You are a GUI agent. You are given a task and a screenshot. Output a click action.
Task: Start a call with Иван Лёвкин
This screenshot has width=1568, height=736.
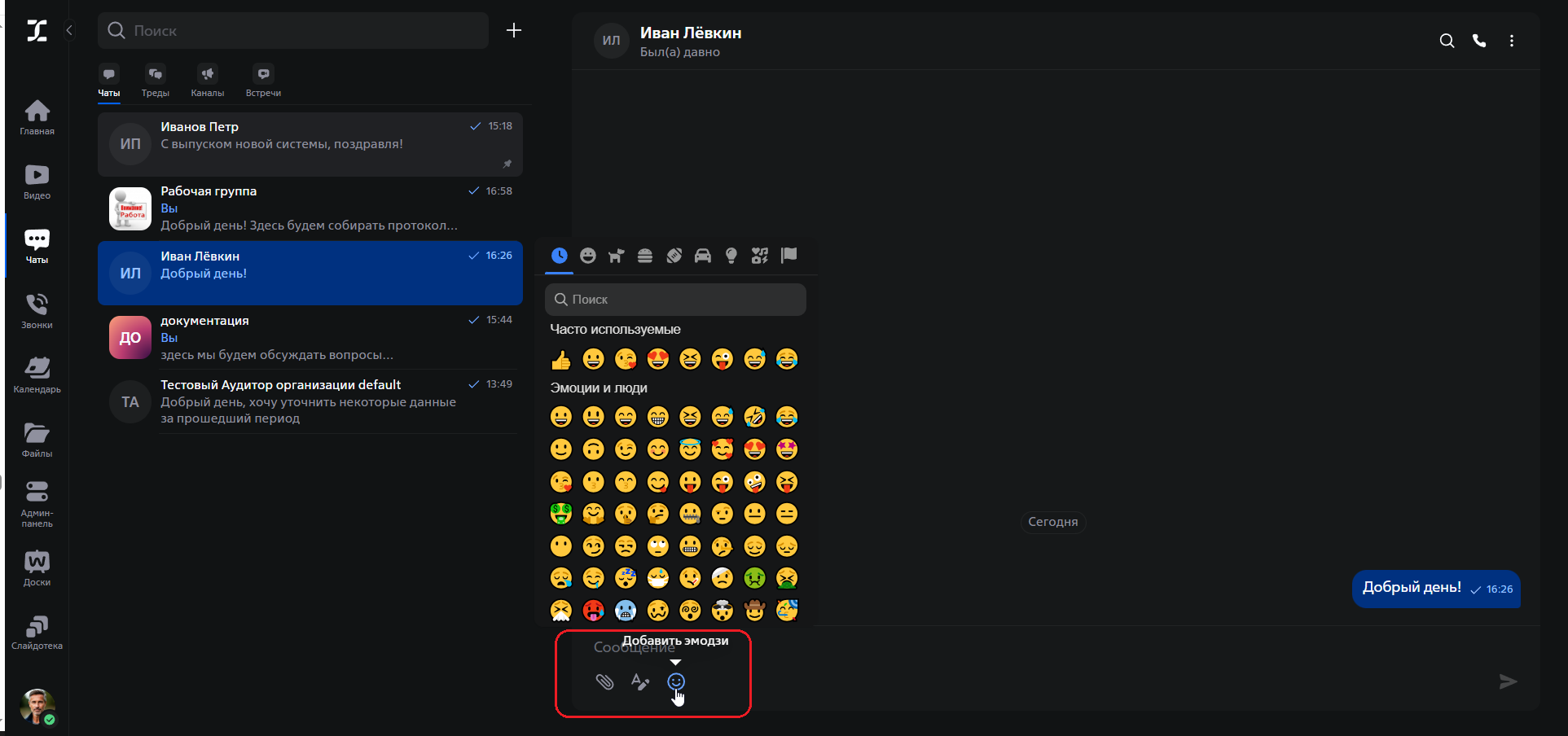1479,41
